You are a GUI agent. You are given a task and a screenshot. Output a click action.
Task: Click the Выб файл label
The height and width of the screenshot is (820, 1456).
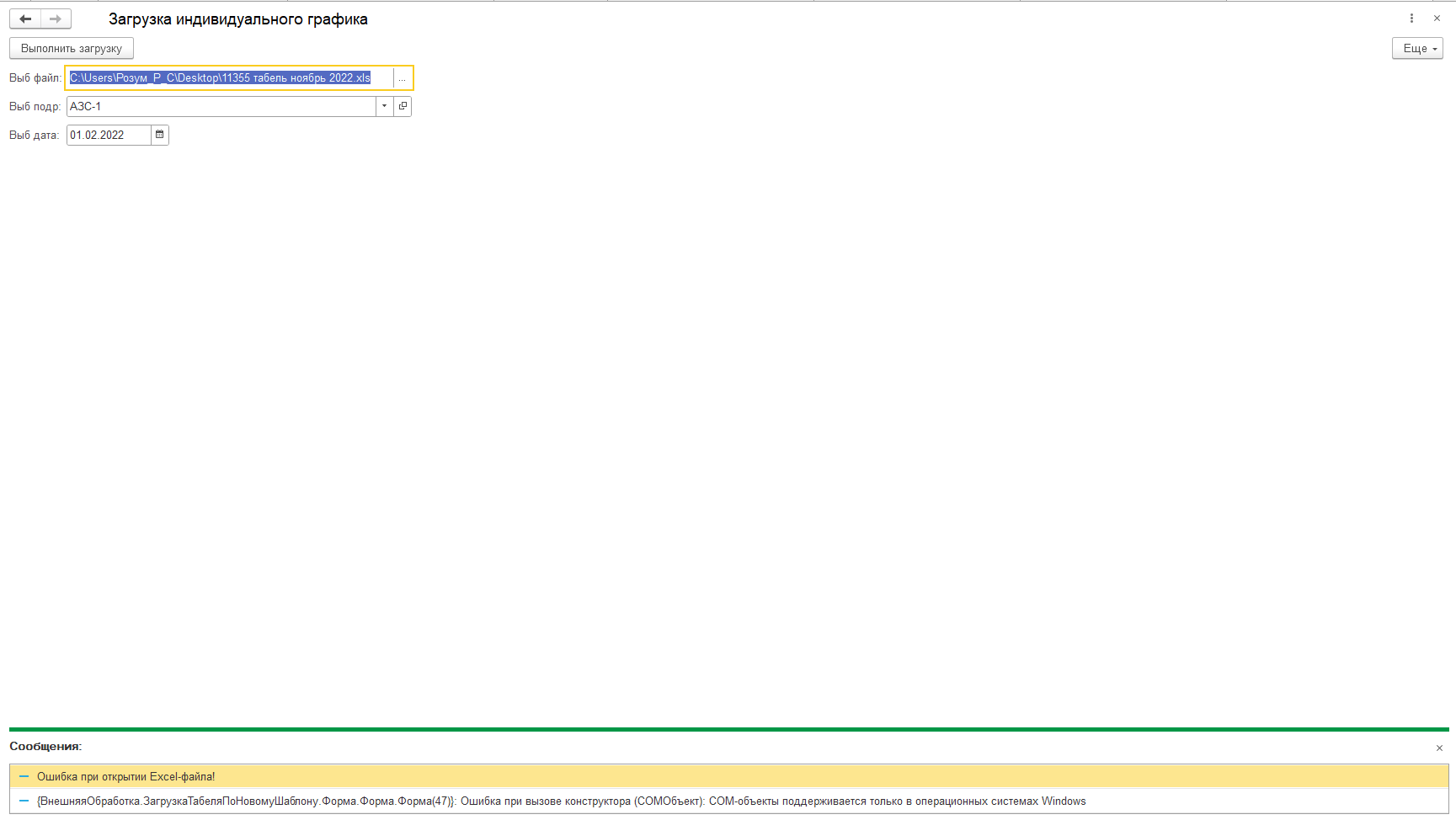point(35,77)
